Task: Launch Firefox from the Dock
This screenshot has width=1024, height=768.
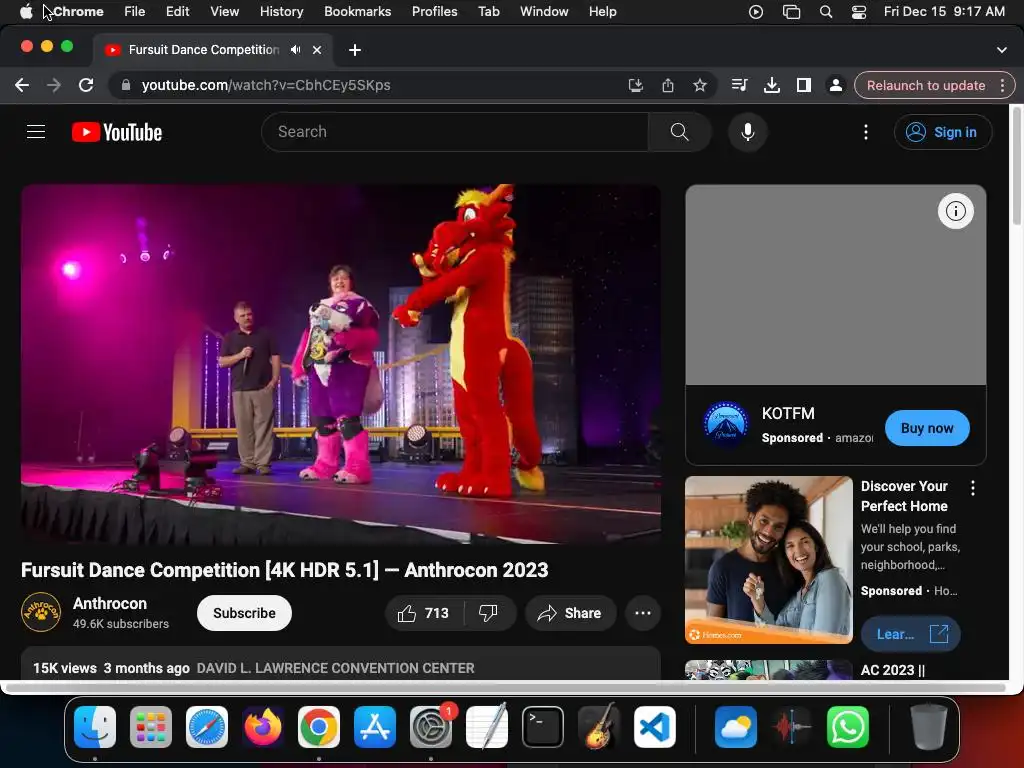Action: tap(263, 727)
